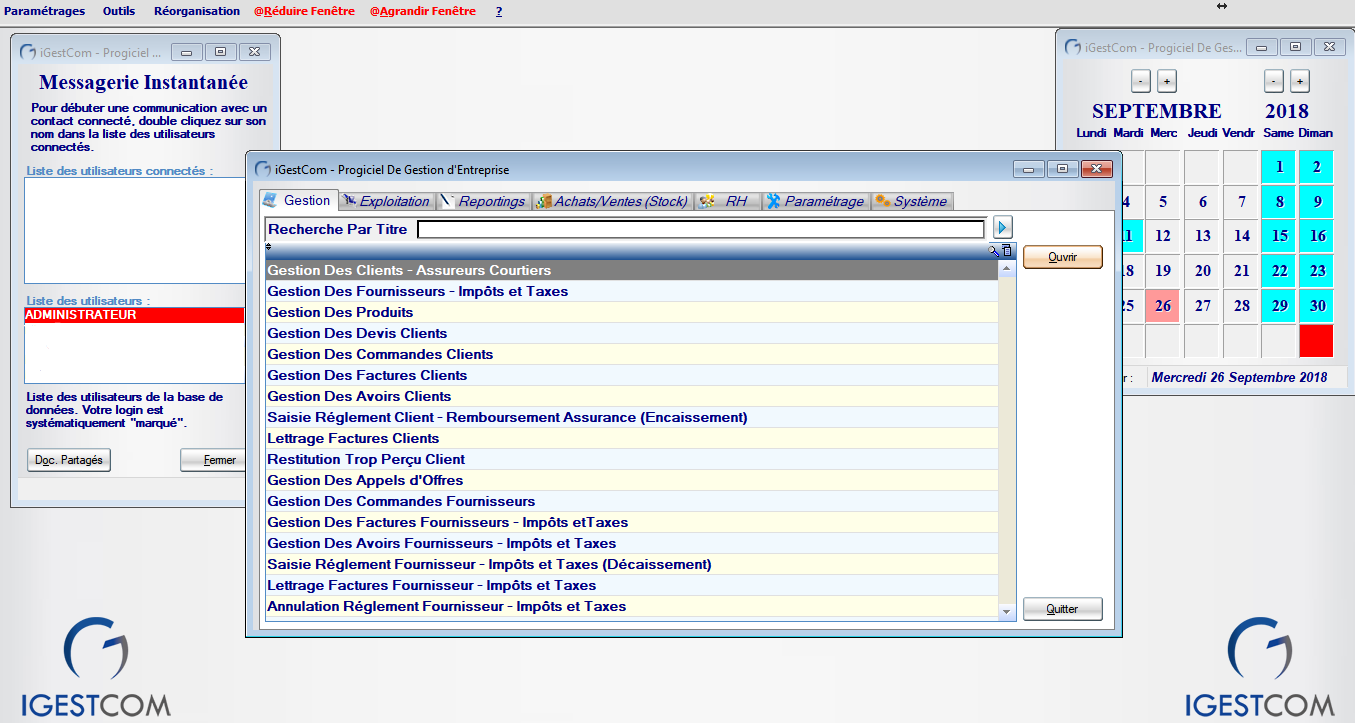Click day 28 in the calendar

(1241, 306)
